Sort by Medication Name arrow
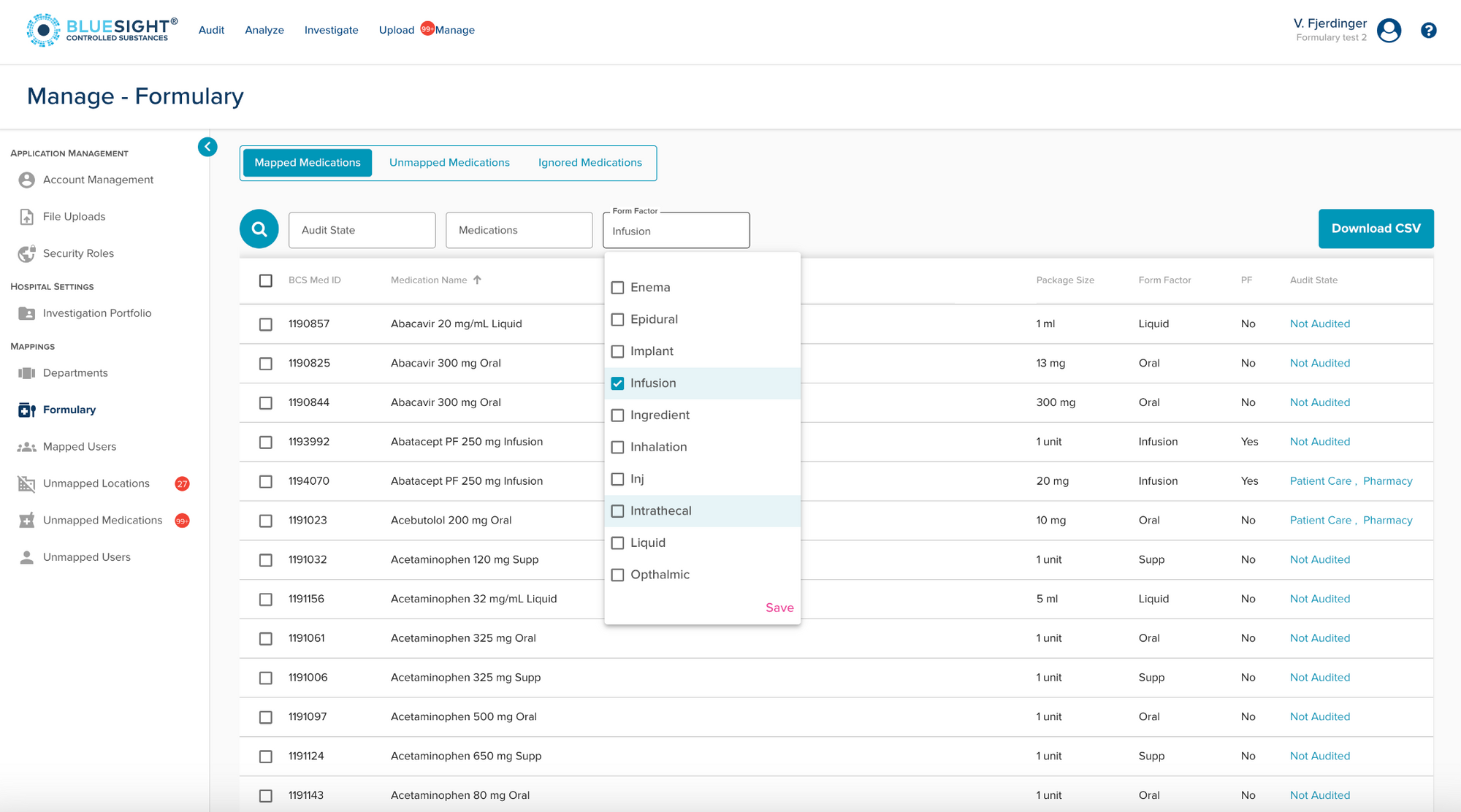Image resolution: width=1461 pixels, height=812 pixels. [477, 280]
